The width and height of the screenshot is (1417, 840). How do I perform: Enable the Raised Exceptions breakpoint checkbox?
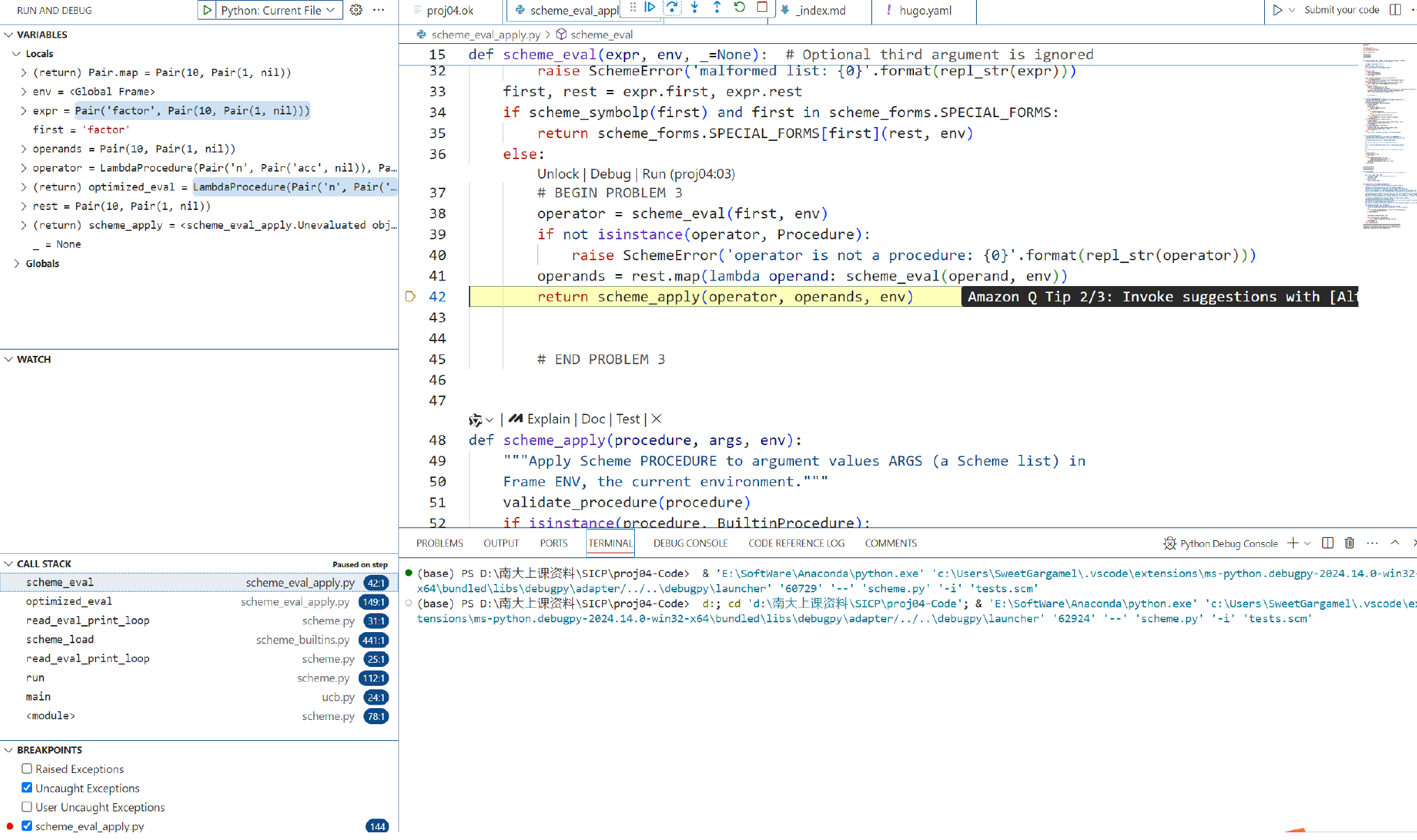click(27, 768)
